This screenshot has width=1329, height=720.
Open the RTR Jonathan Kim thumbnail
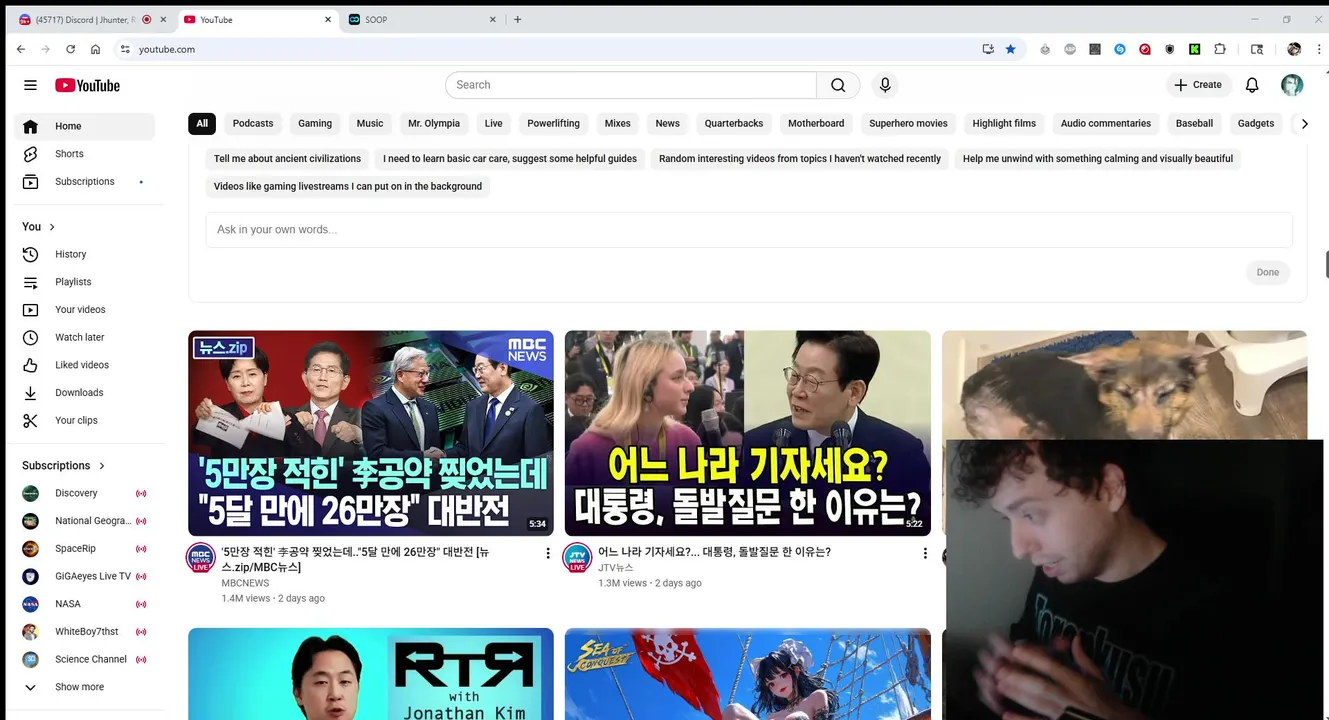(371, 674)
